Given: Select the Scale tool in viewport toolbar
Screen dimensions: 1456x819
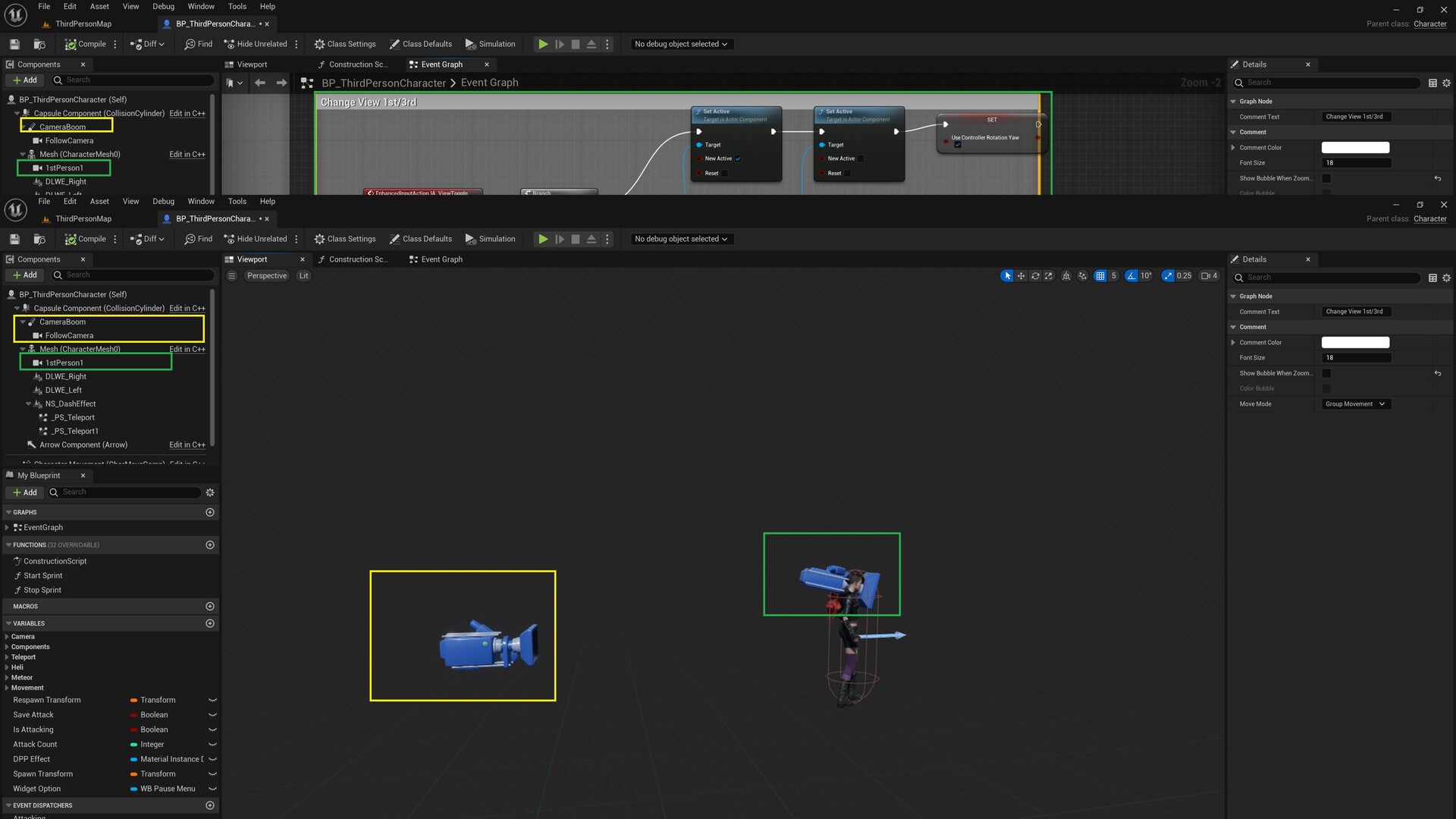Looking at the screenshot, I should click(x=1049, y=275).
